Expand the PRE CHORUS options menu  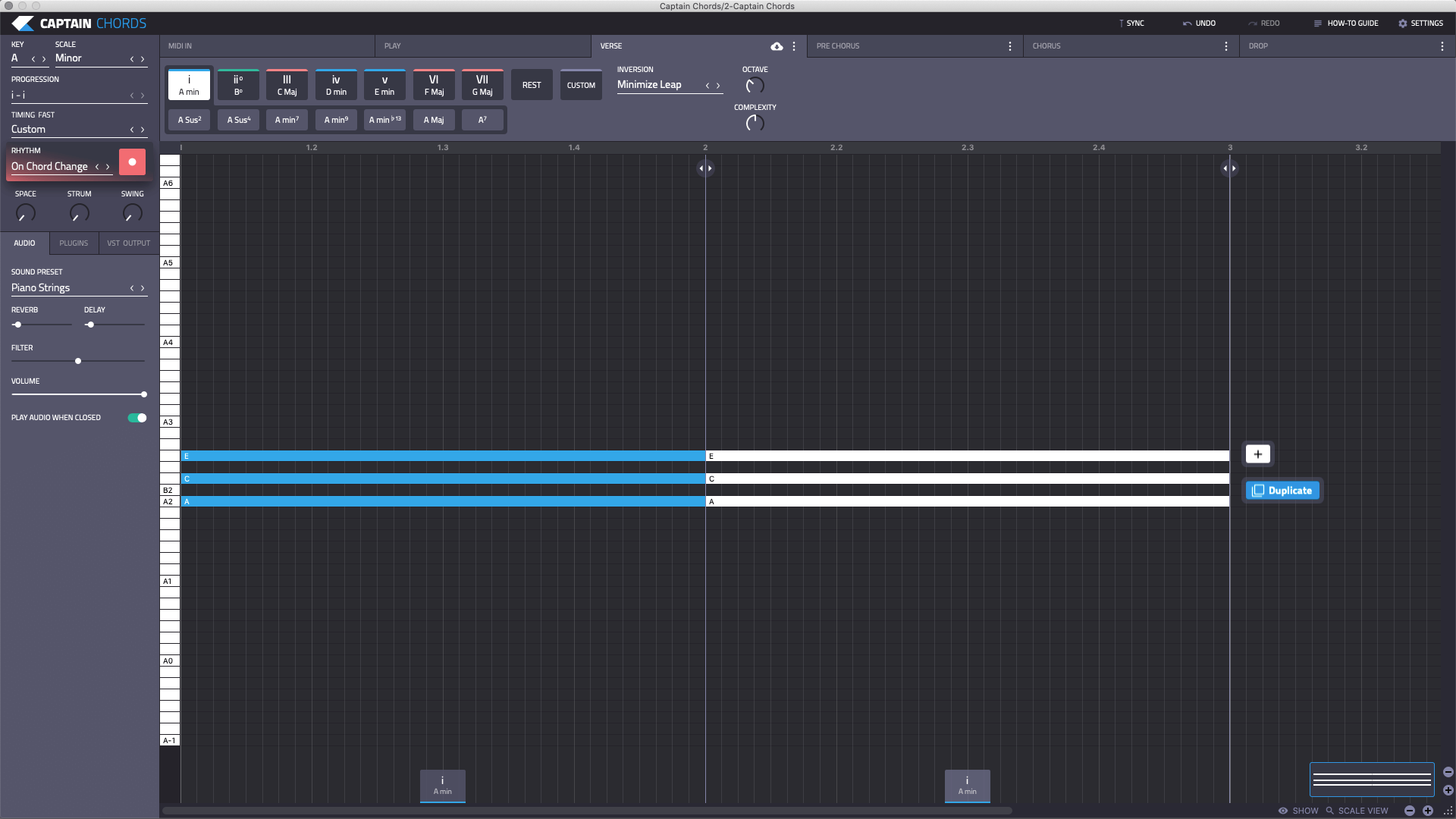pyautogui.click(x=1010, y=46)
